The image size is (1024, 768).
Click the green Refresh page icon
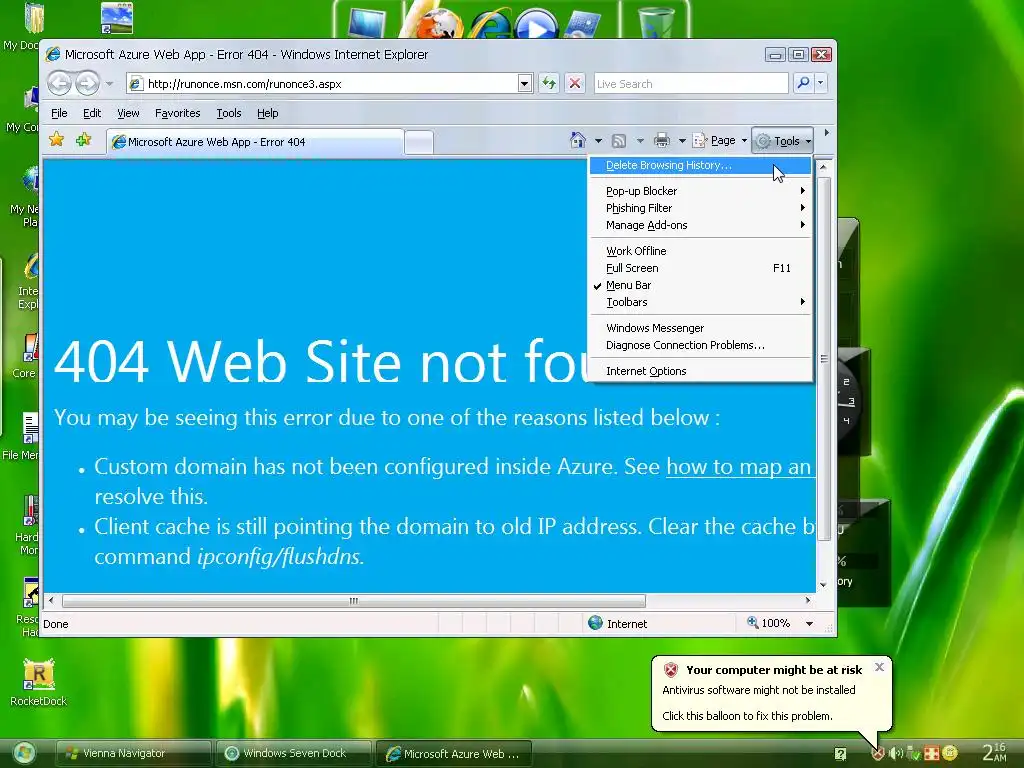point(549,84)
